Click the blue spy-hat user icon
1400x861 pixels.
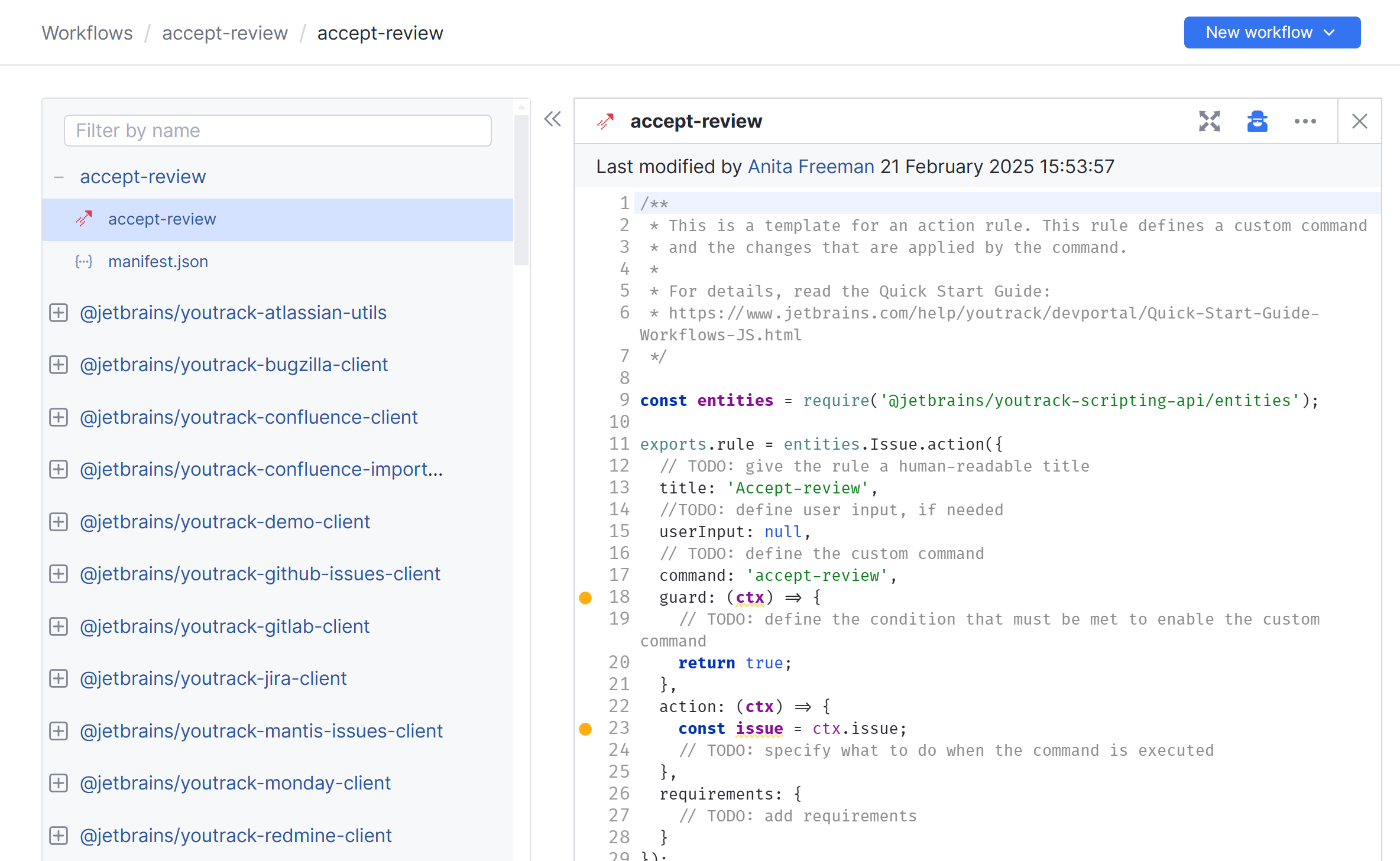click(1257, 121)
